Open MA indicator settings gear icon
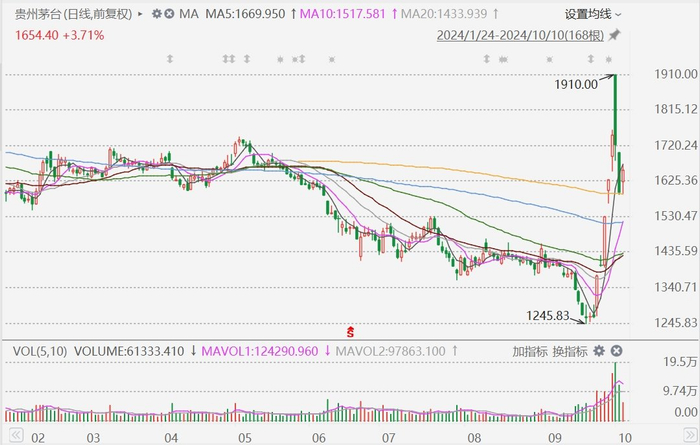 [x=157, y=14]
